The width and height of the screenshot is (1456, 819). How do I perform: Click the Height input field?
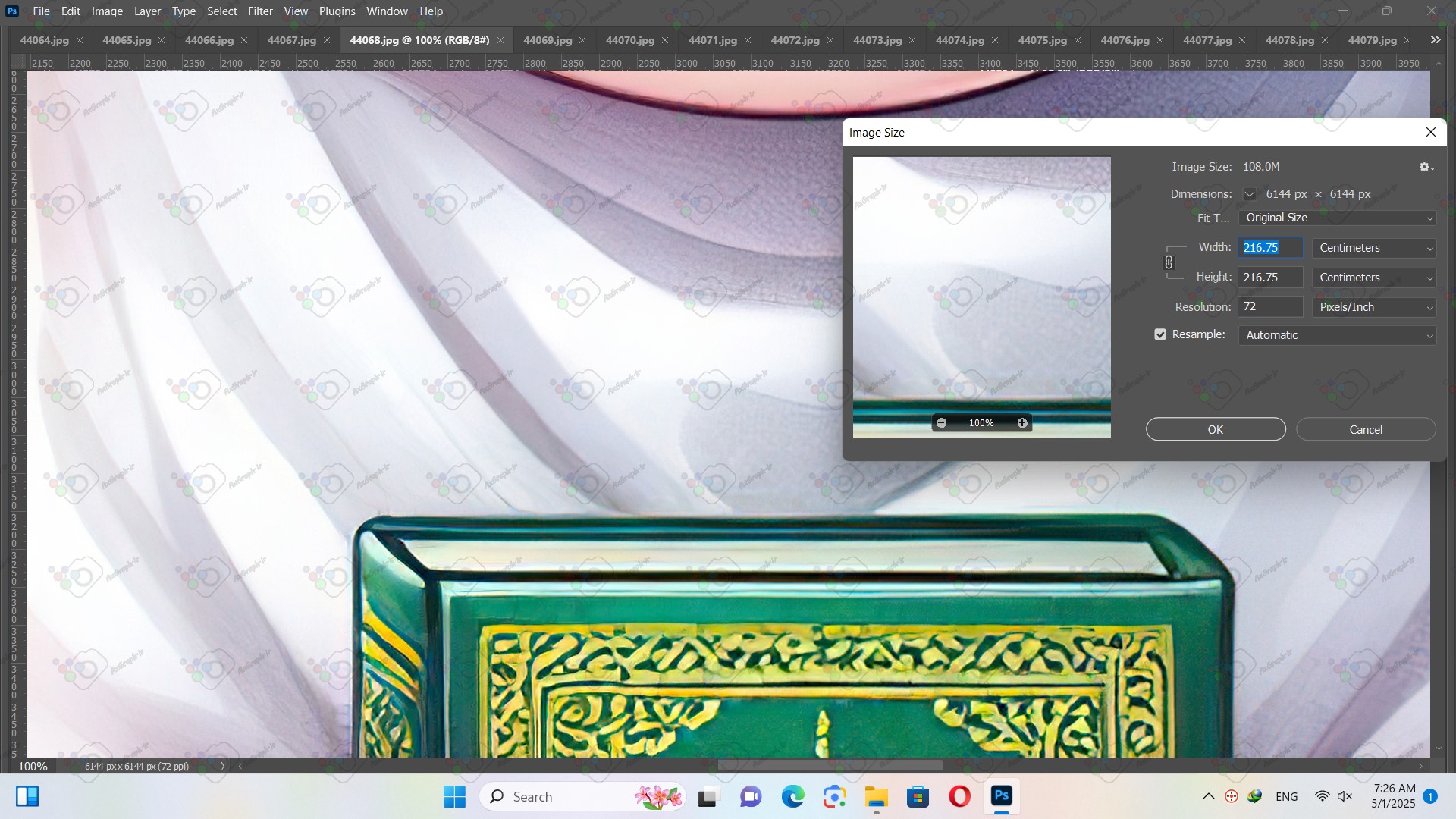point(1269,278)
